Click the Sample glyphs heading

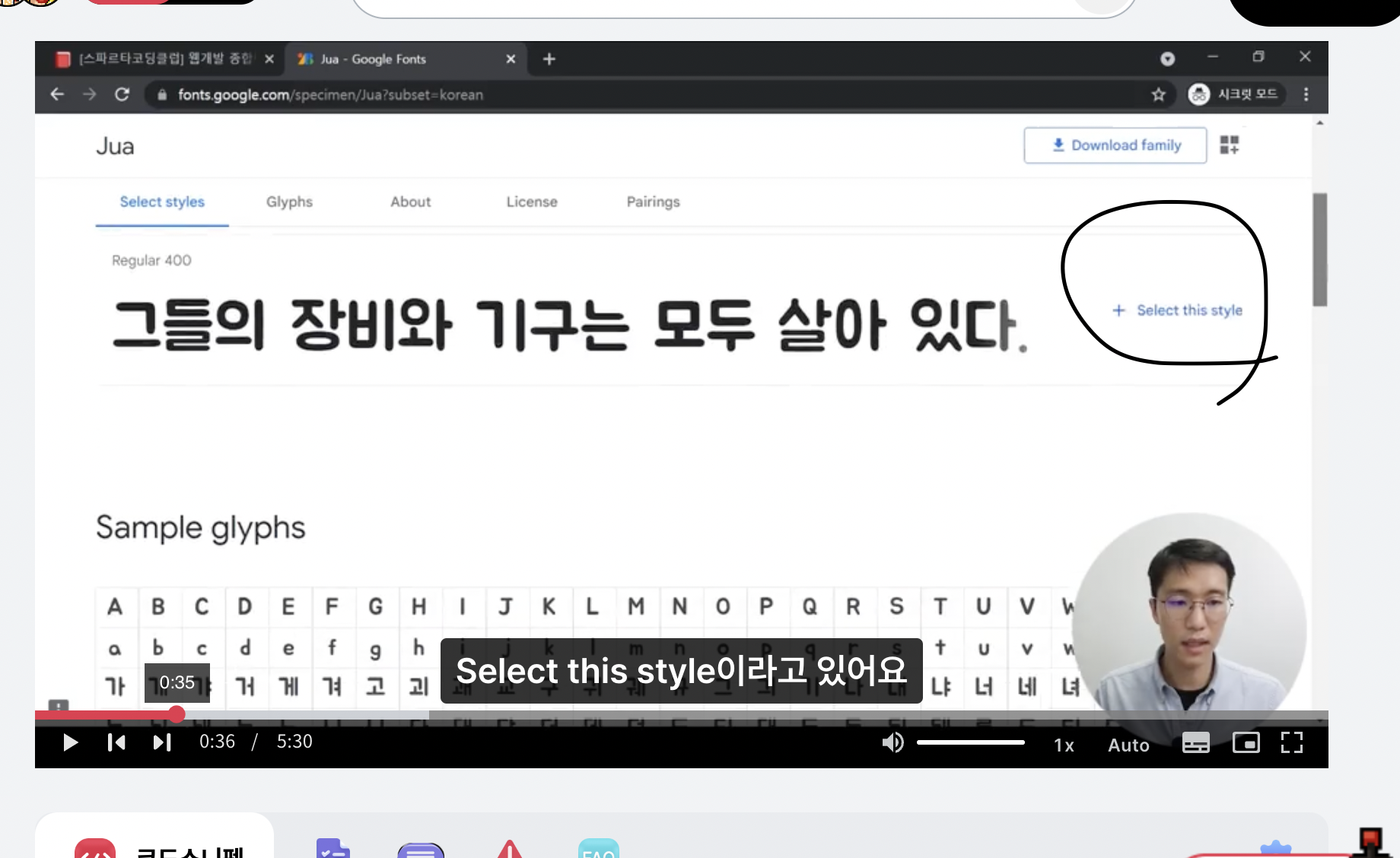(x=201, y=528)
